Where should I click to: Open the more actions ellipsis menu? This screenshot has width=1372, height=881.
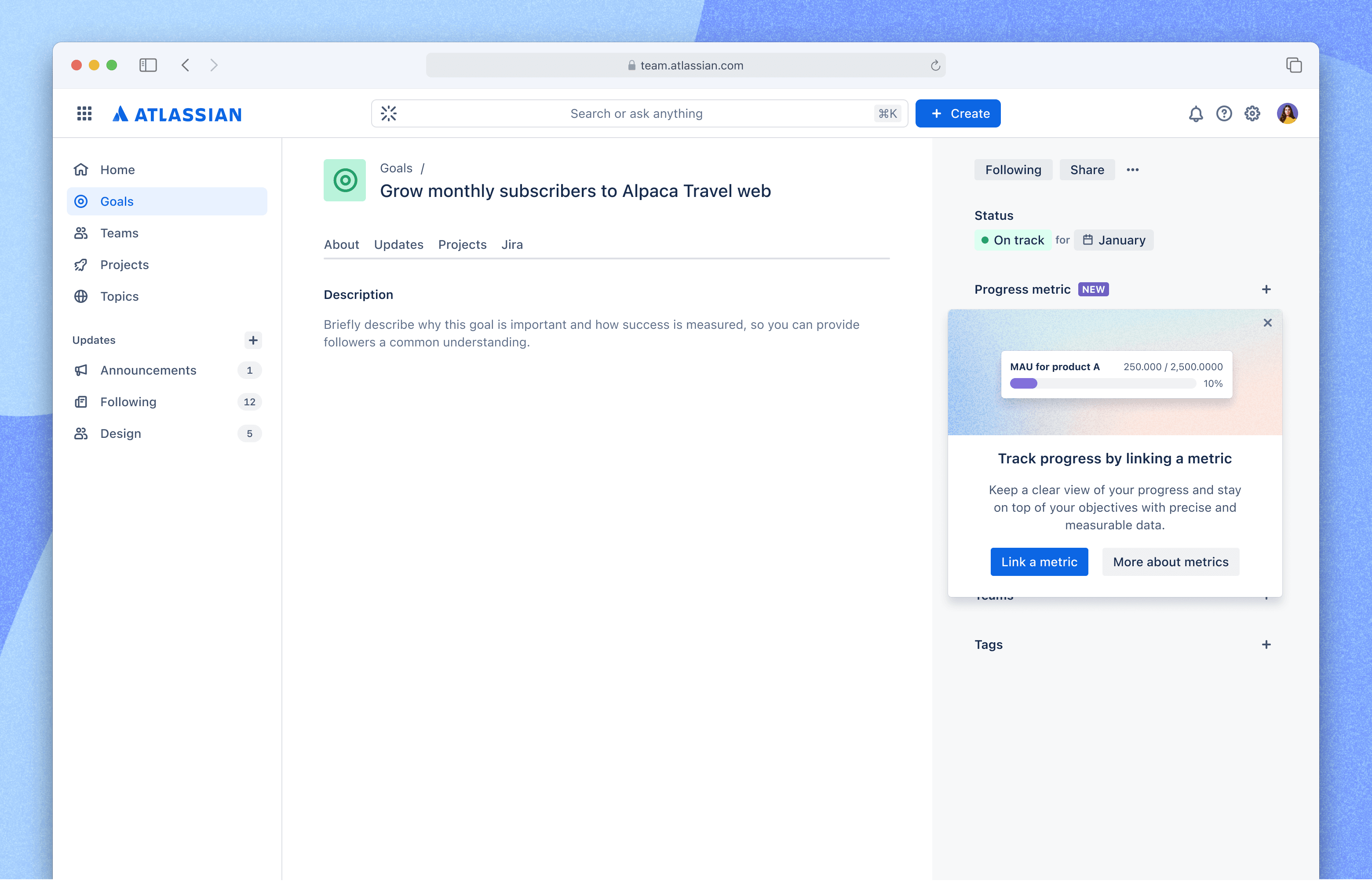point(1132,170)
